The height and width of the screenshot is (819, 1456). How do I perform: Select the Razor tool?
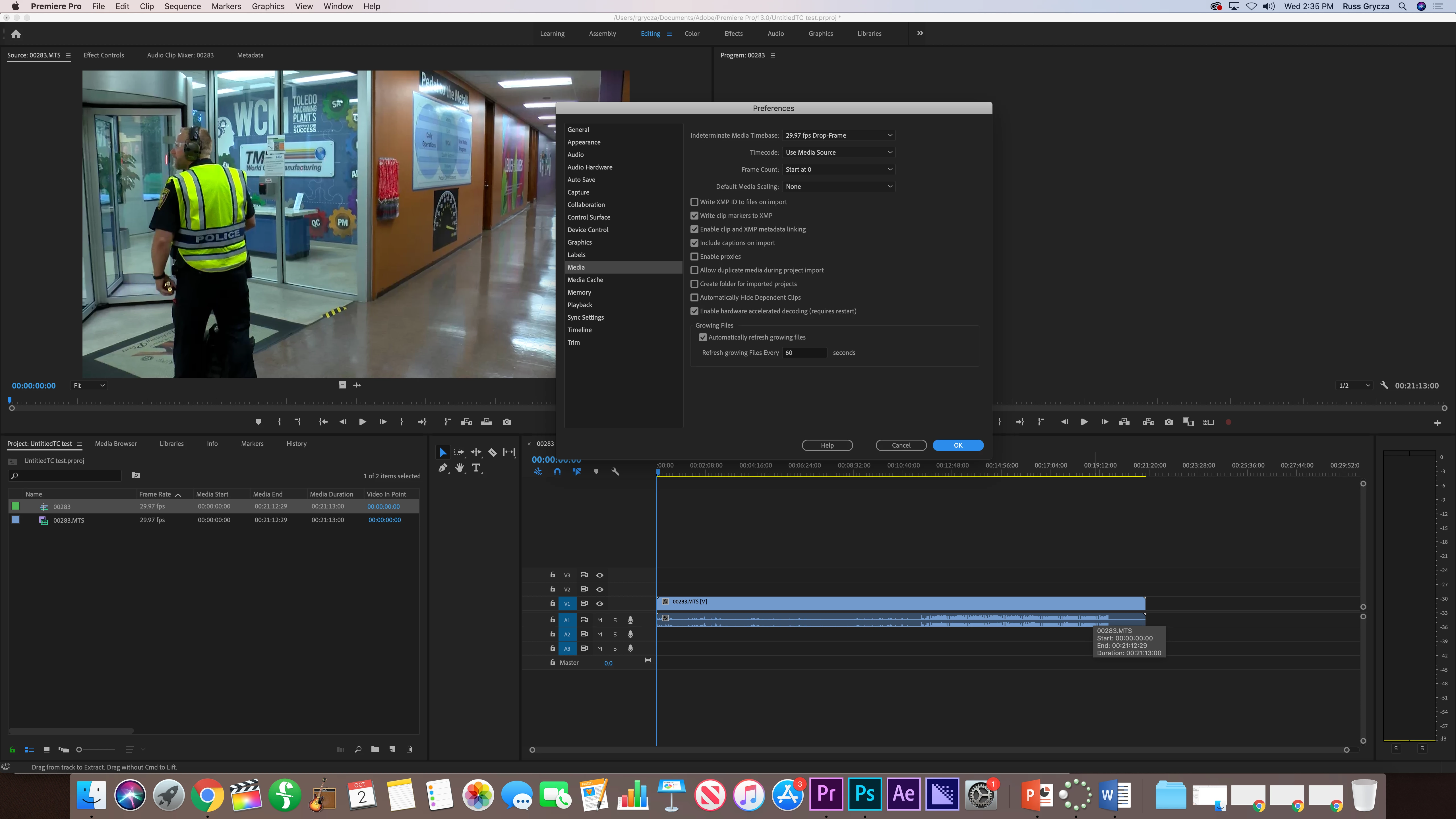point(492,452)
